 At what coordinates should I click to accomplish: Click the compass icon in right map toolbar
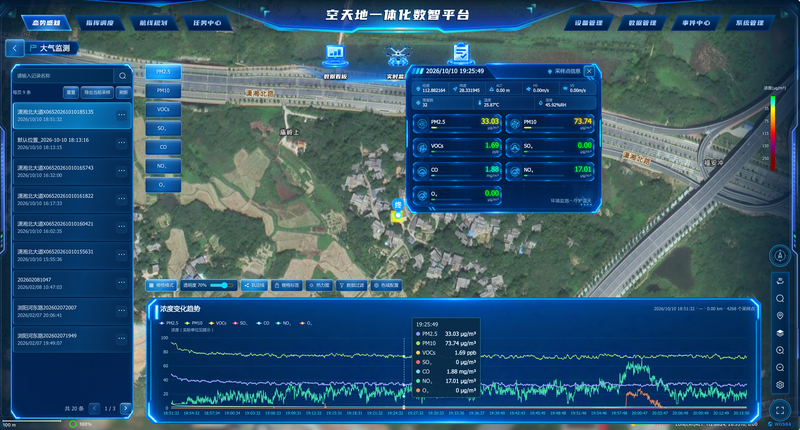(x=780, y=256)
